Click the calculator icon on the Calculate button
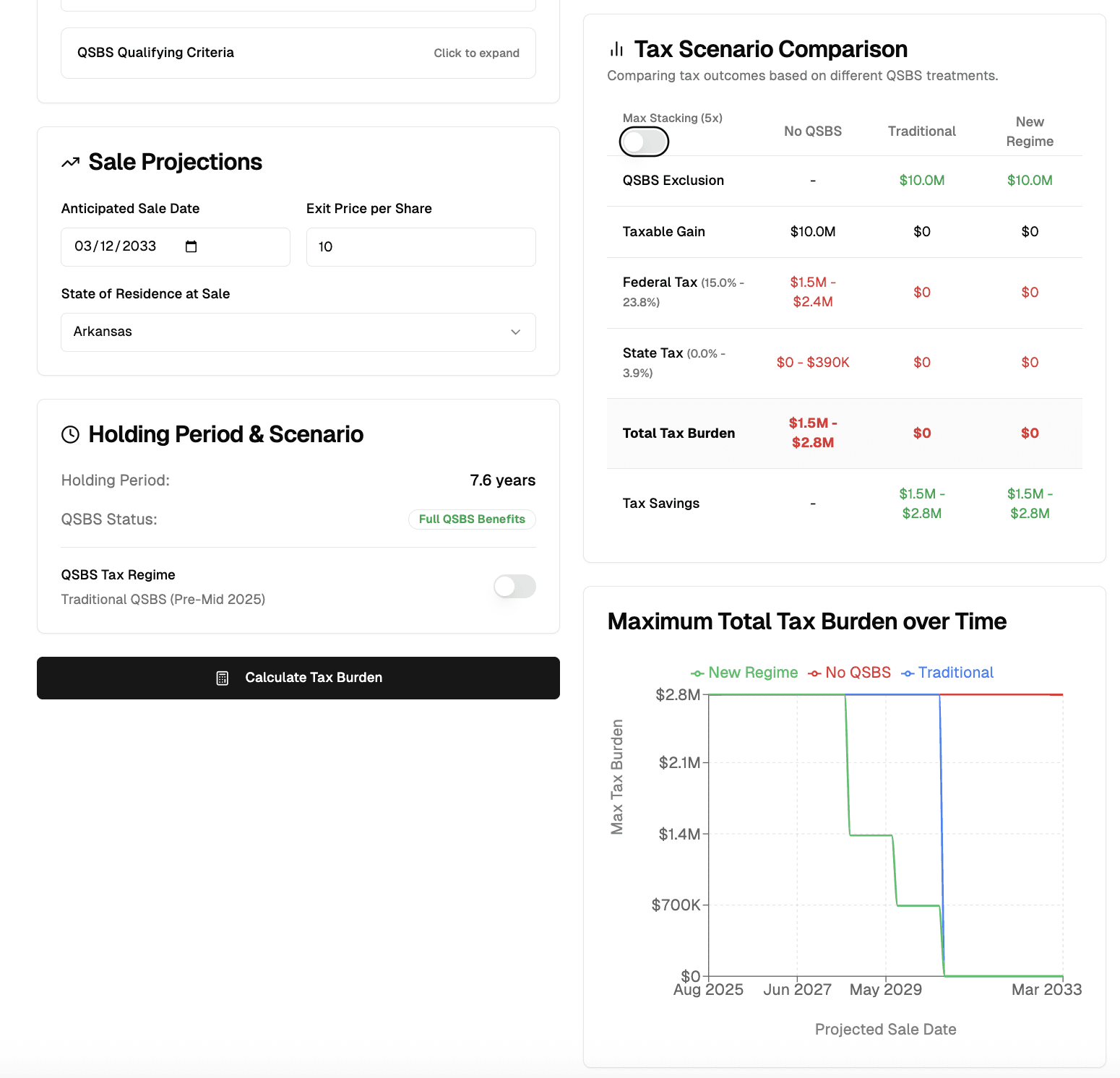 (x=223, y=678)
